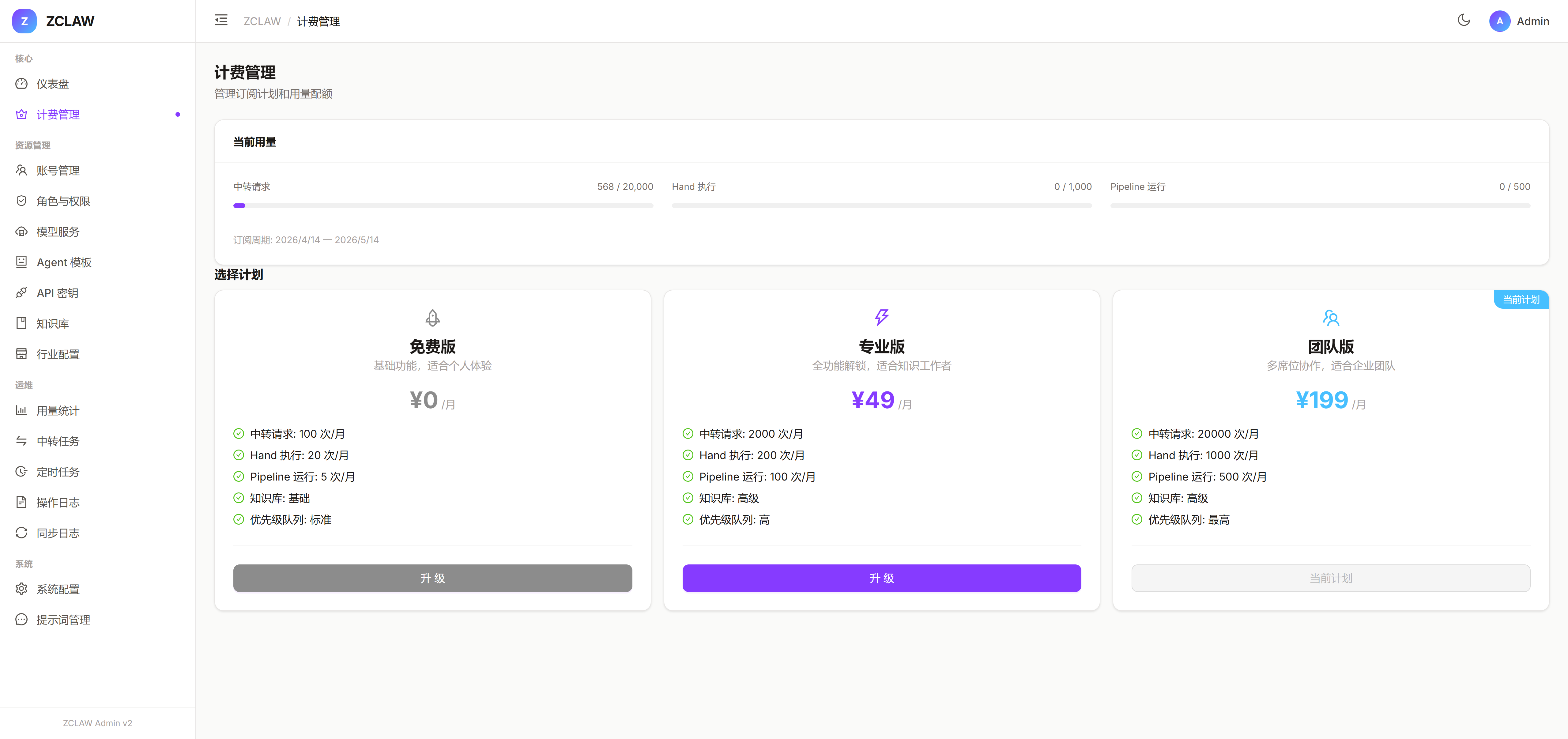Click the knowledge base book icon
The image size is (1568, 739).
coord(21,324)
